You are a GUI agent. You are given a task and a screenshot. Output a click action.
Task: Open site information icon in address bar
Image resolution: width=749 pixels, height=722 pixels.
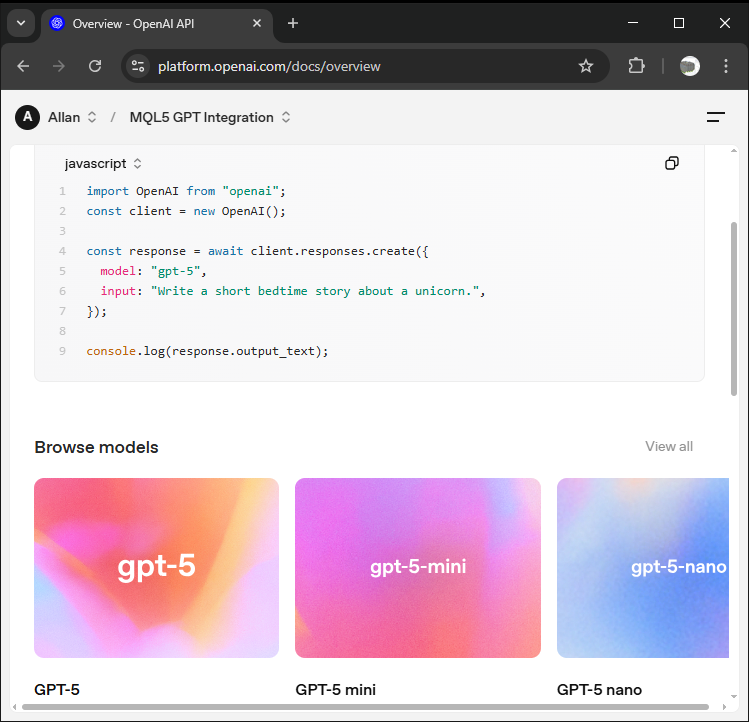tap(138, 66)
